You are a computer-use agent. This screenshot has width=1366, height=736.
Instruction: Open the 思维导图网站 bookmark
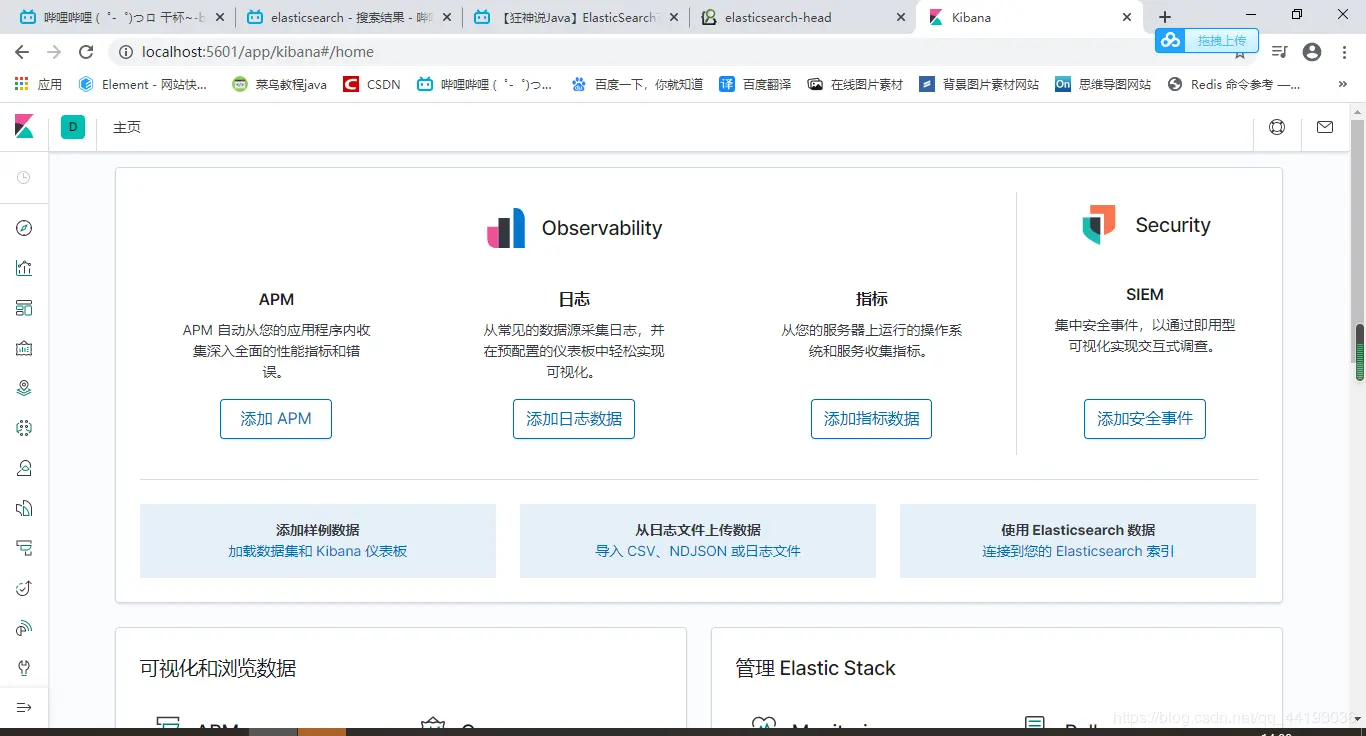(x=1103, y=85)
